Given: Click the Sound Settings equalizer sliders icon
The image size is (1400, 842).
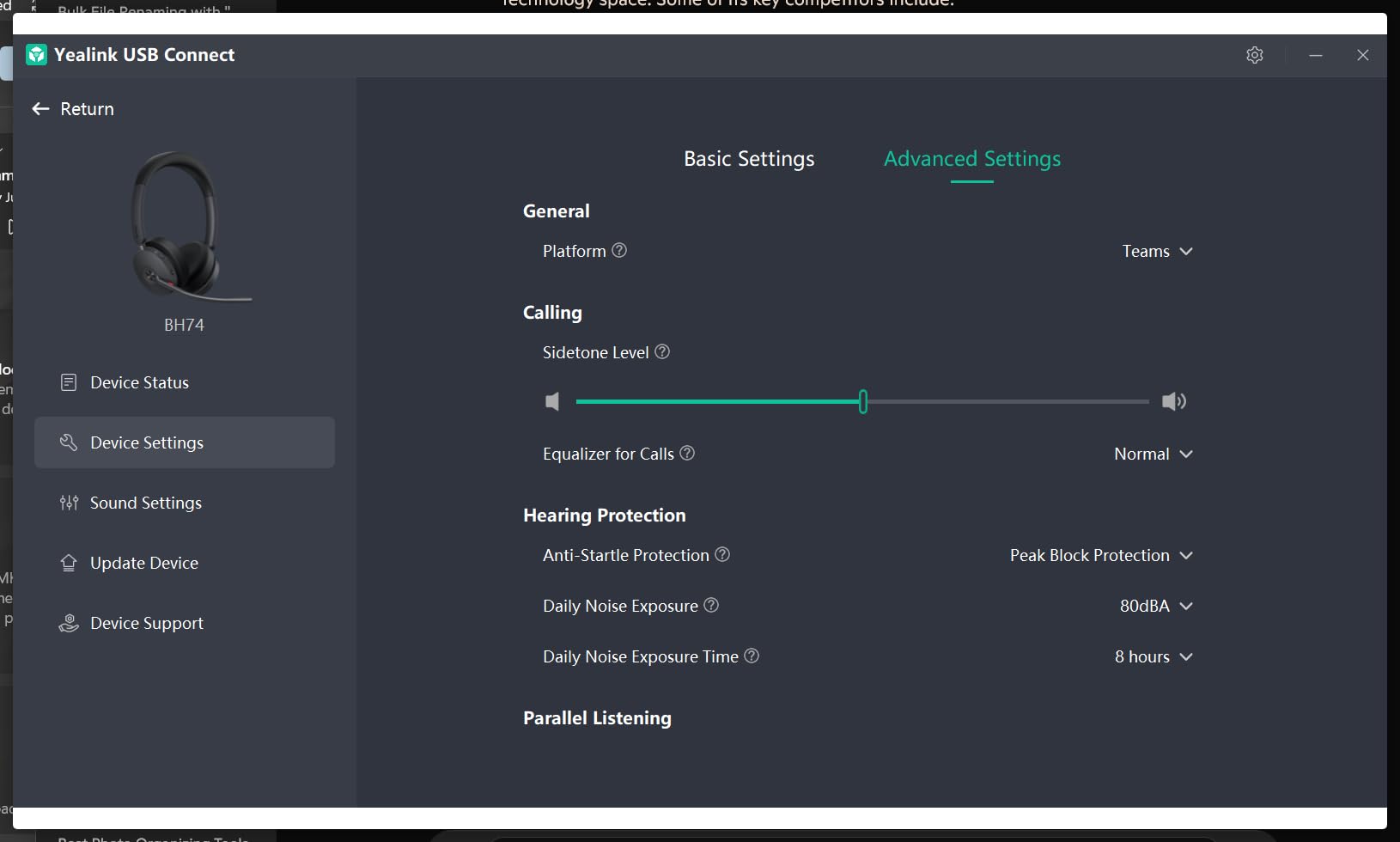Looking at the screenshot, I should point(69,503).
